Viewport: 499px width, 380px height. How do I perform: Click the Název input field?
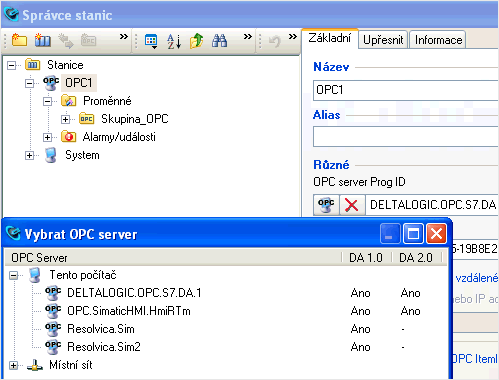[406, 90]
